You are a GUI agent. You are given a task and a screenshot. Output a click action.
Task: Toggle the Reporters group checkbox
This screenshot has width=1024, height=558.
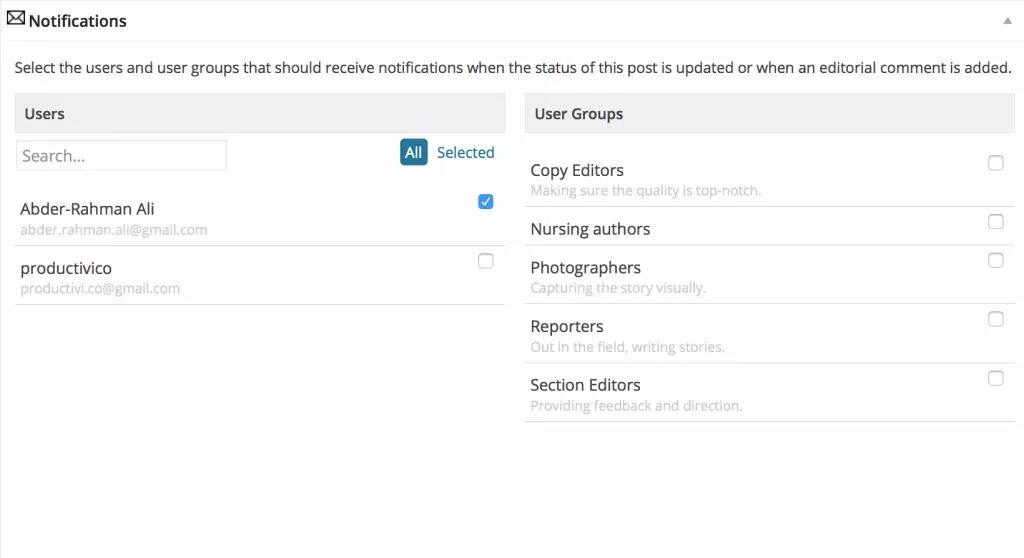(x=995, y=320)
